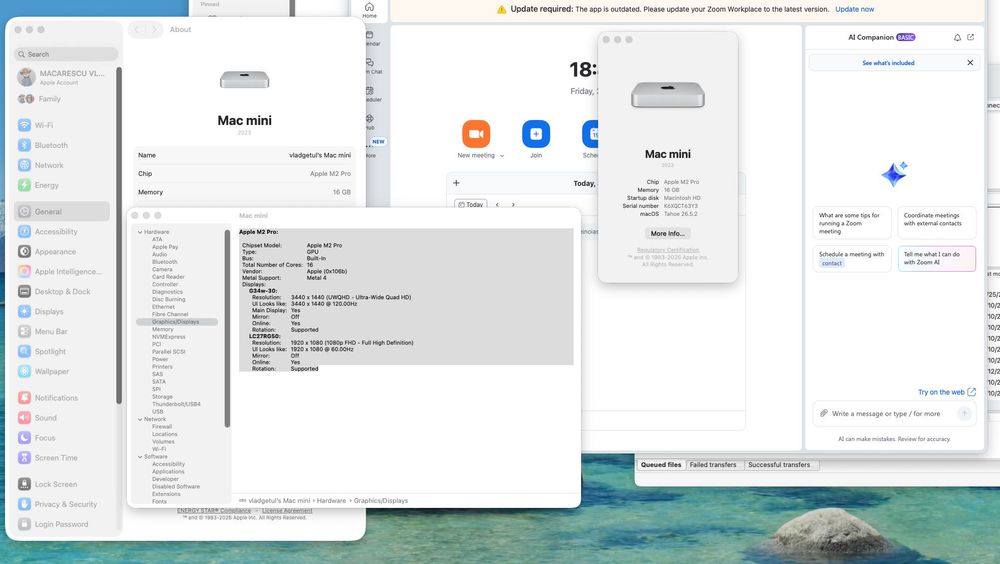The width and height of the screenshot is (1000, 564).
Task: Click More Info in About This Mac
Action: (x=667, y=234)
